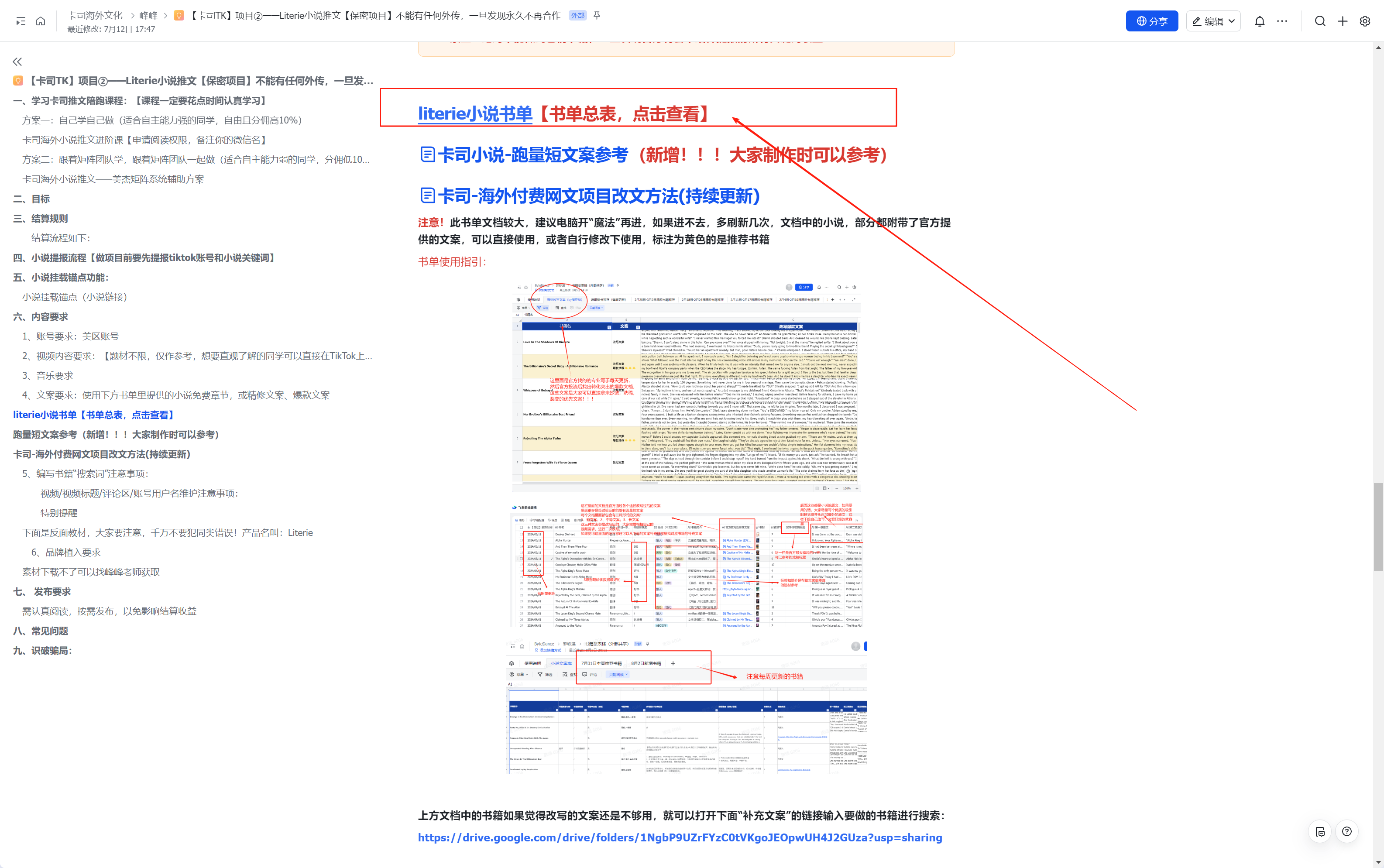Viewport: 1384px width, 868px height.
Task: Jump to section 五、小说挂载锚点功能
Action: coord(61,277)
